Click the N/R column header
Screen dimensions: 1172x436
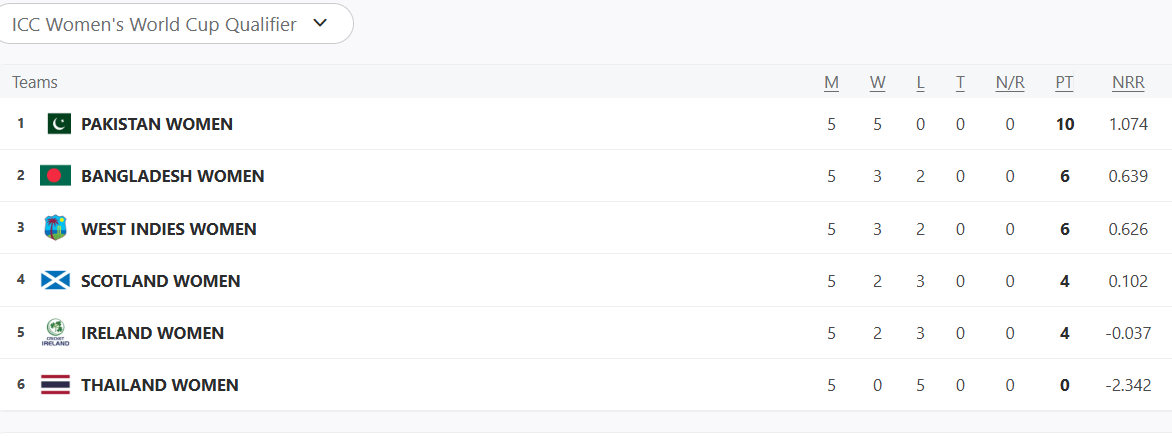coord(1010,83)
